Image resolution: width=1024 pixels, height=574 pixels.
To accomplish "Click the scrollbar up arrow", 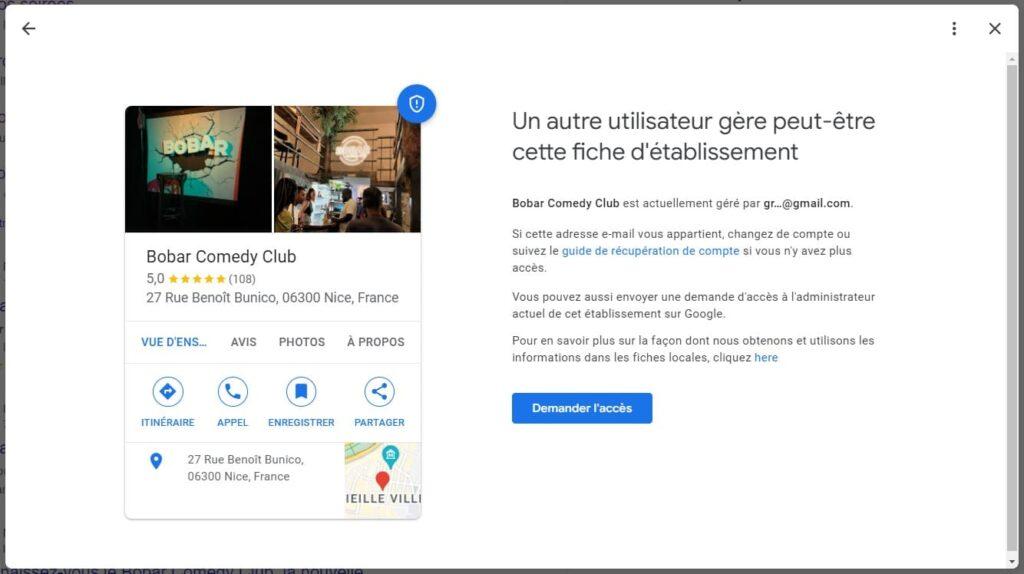I will click(1012, 59).
